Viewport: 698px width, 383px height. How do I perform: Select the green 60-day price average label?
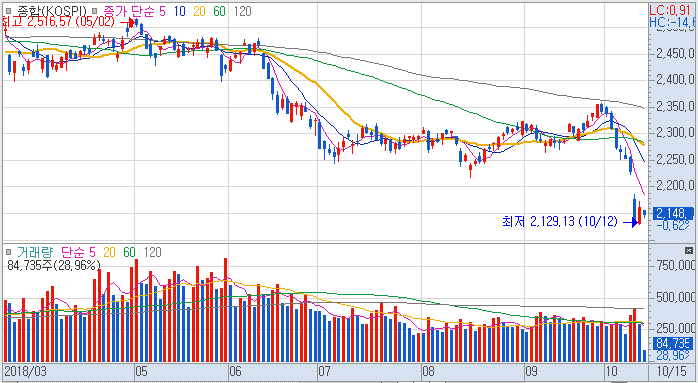pyautogui.click(x=219, y=11)
